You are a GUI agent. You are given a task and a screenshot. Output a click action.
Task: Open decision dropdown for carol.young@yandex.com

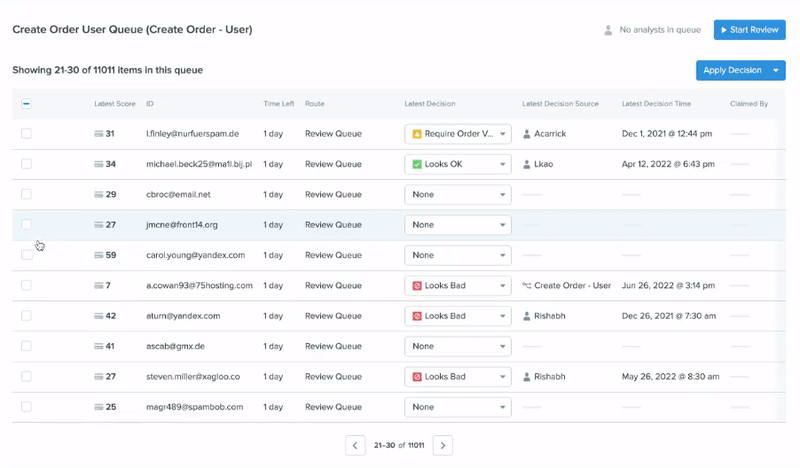[x=458, y=255]
